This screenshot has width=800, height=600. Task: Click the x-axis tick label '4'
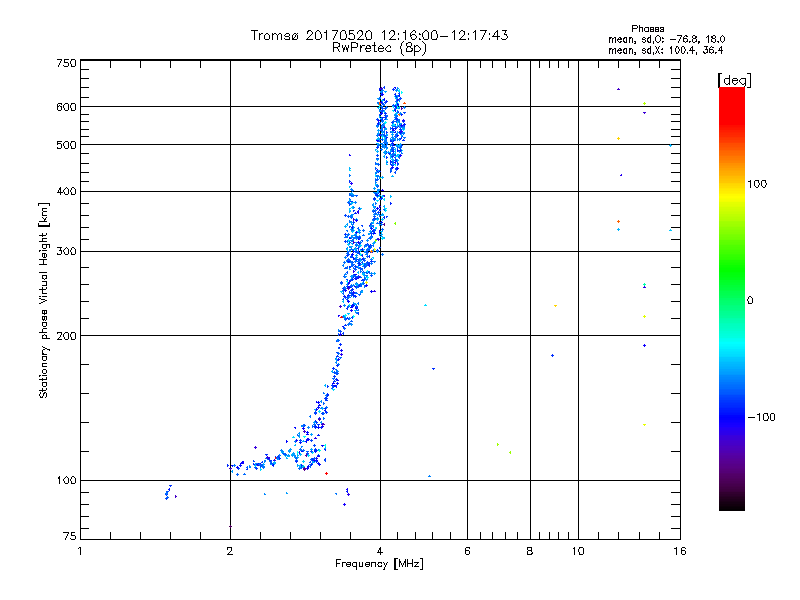coord(380,551)
